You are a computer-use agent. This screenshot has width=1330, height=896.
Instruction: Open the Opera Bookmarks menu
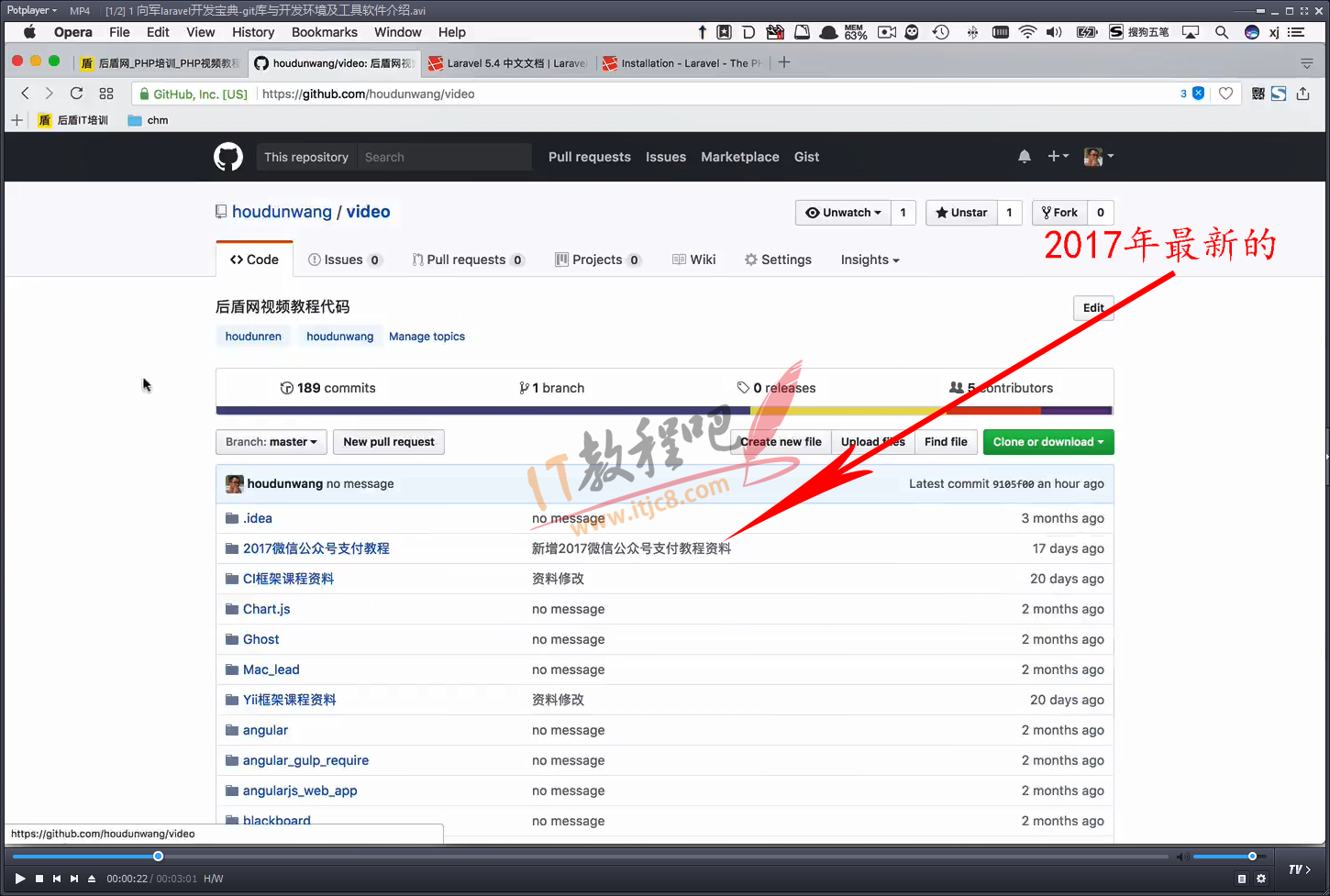(325, 32)
